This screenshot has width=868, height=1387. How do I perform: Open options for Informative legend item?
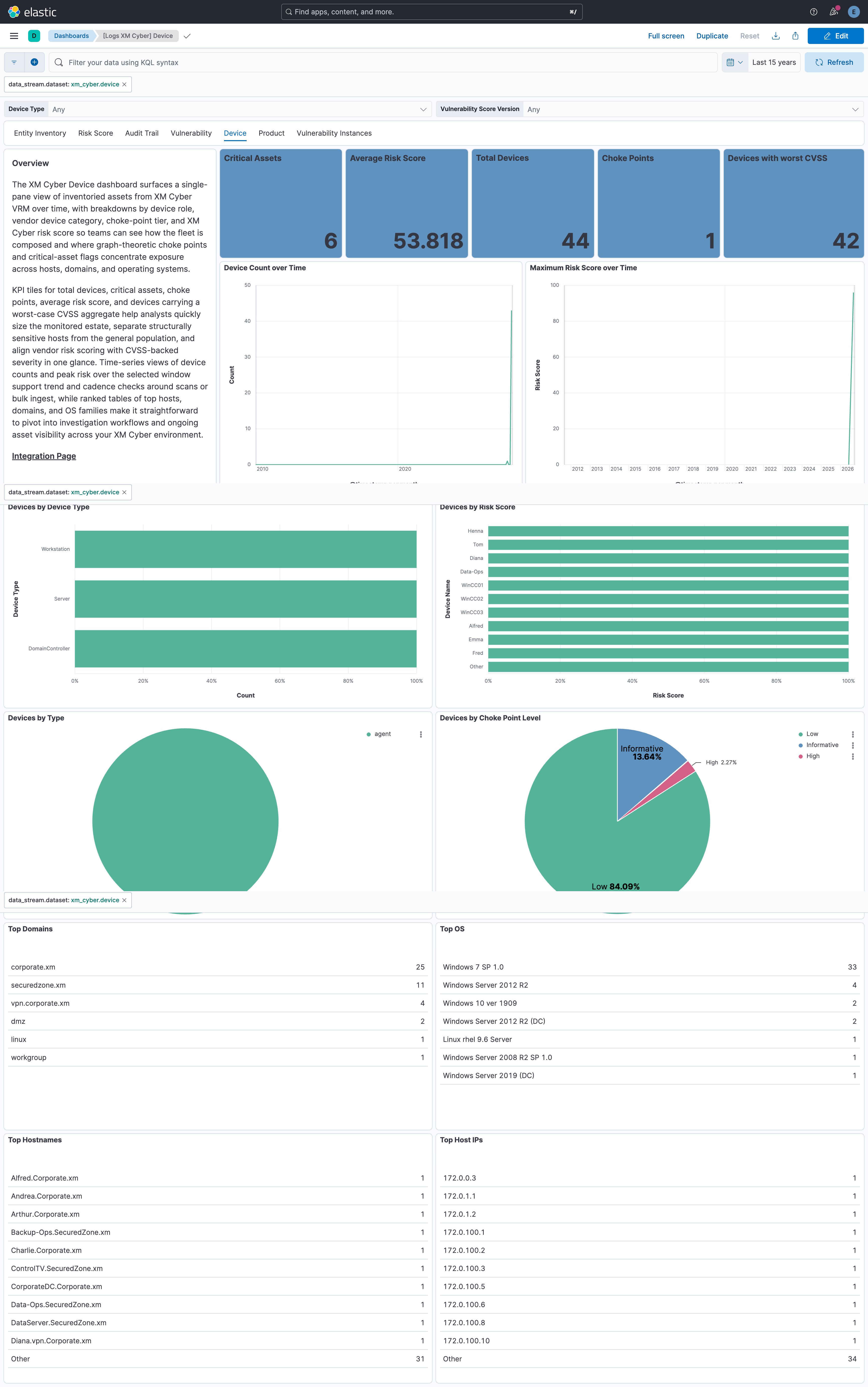[x=852, y=745]
